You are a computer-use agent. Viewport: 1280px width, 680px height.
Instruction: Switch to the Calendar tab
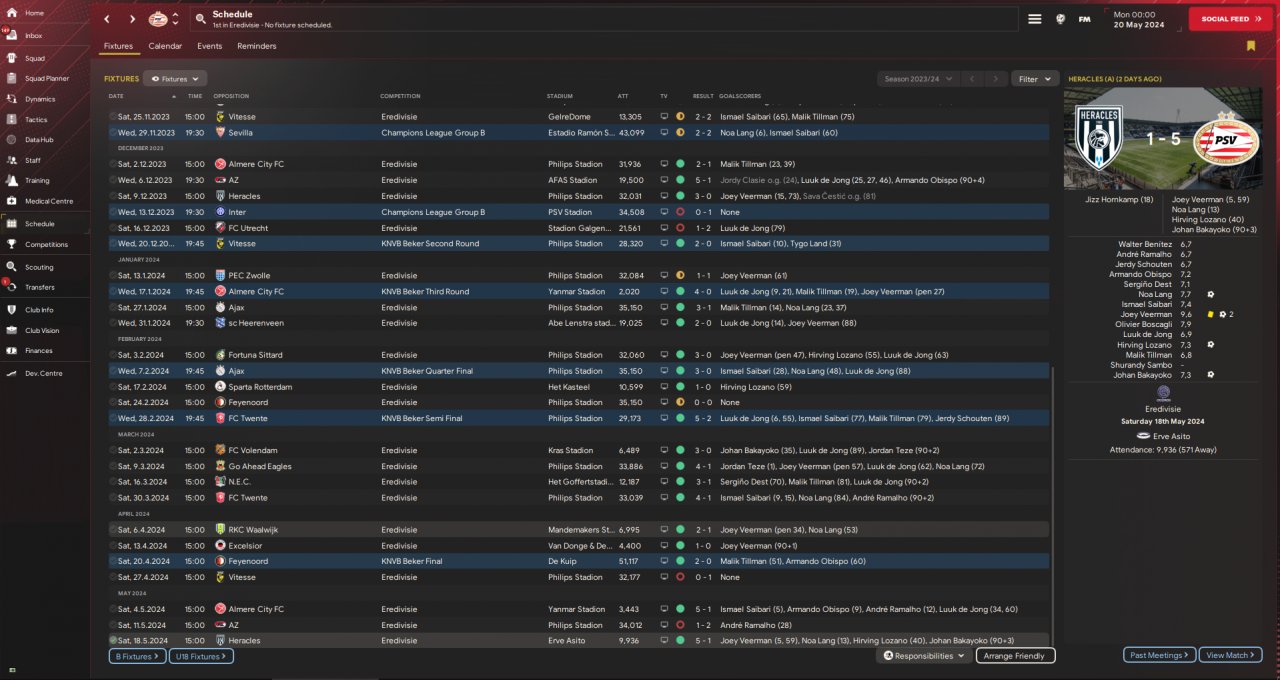coord(165,46)
